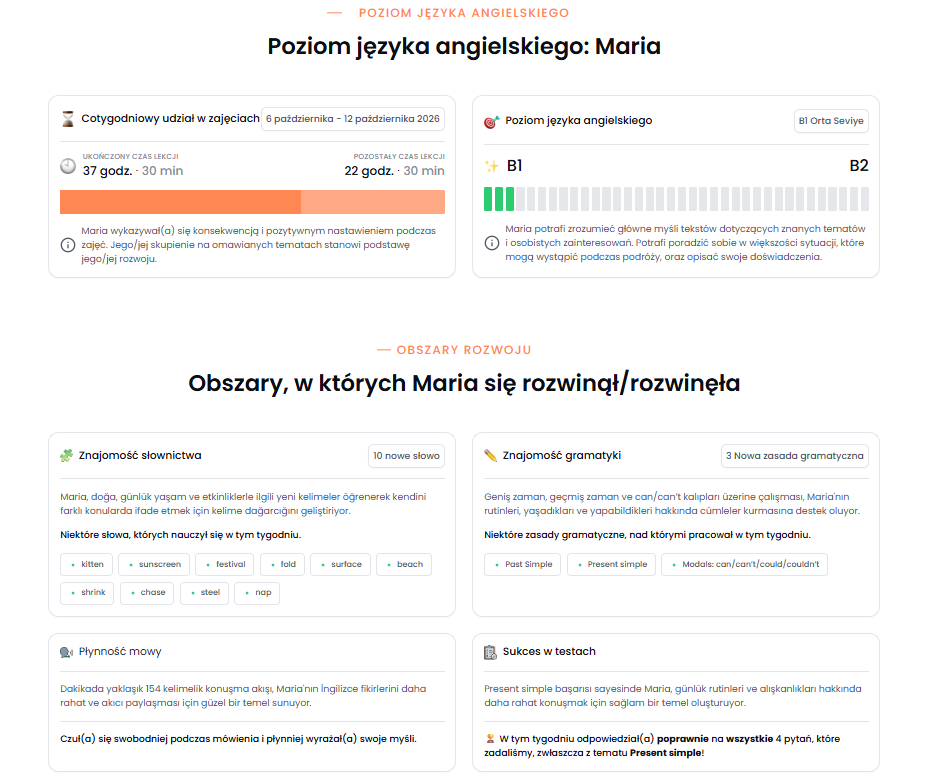Image resolution: width=930 pixels, height=784 pixels.
Task: Click the 'Dakikada yaklaşık 154 kelimelik' fluency description
Action: tap(243, 696)
